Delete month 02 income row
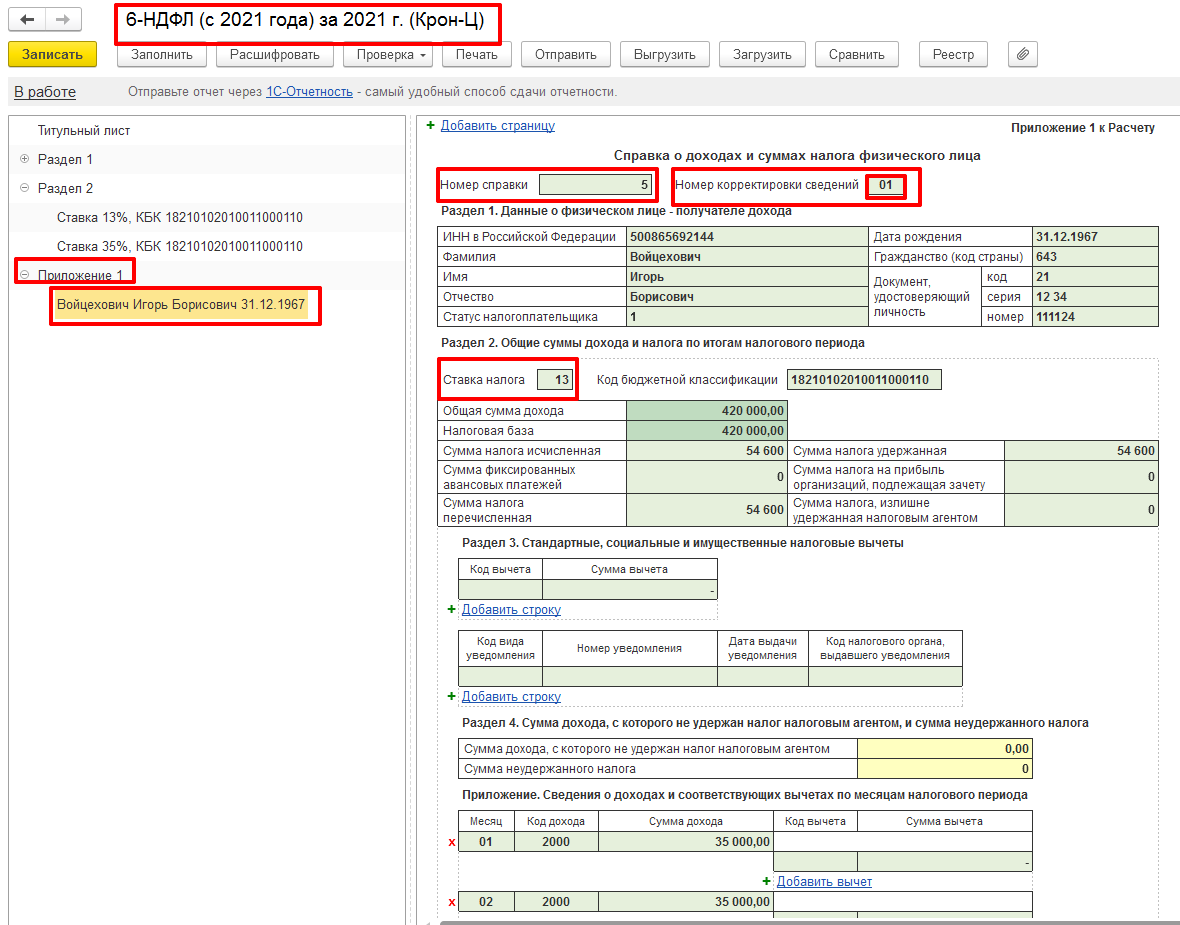 451,902
